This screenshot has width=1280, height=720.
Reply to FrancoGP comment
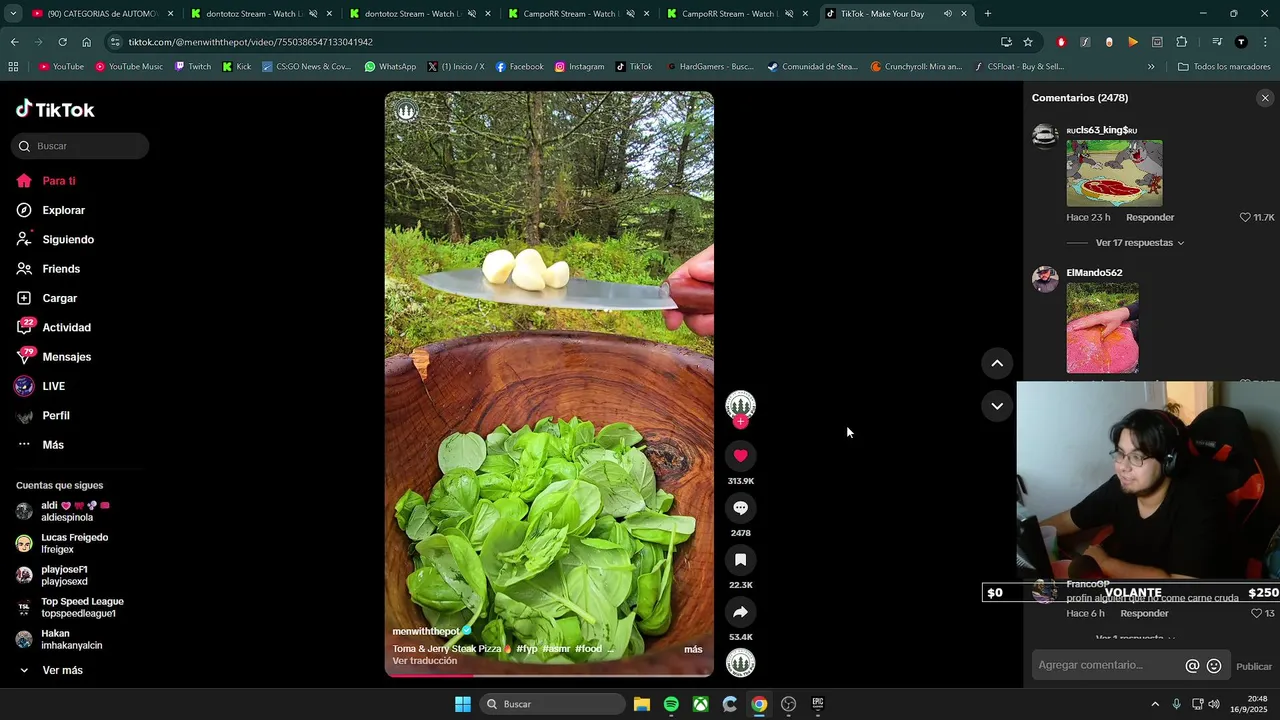[1144, 614]
